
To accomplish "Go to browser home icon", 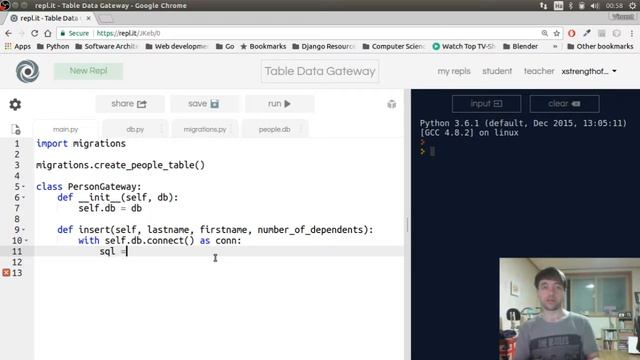I will click(x=48, y=33).
